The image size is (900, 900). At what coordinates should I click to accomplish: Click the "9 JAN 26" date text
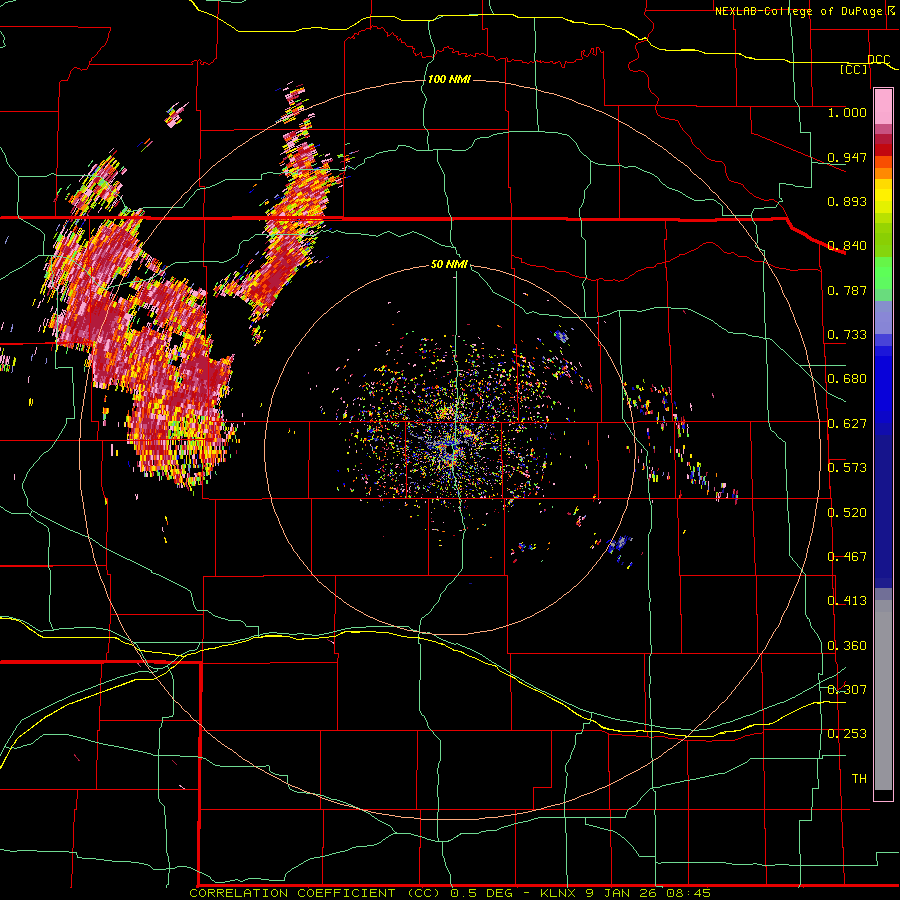tap(621, 893)
